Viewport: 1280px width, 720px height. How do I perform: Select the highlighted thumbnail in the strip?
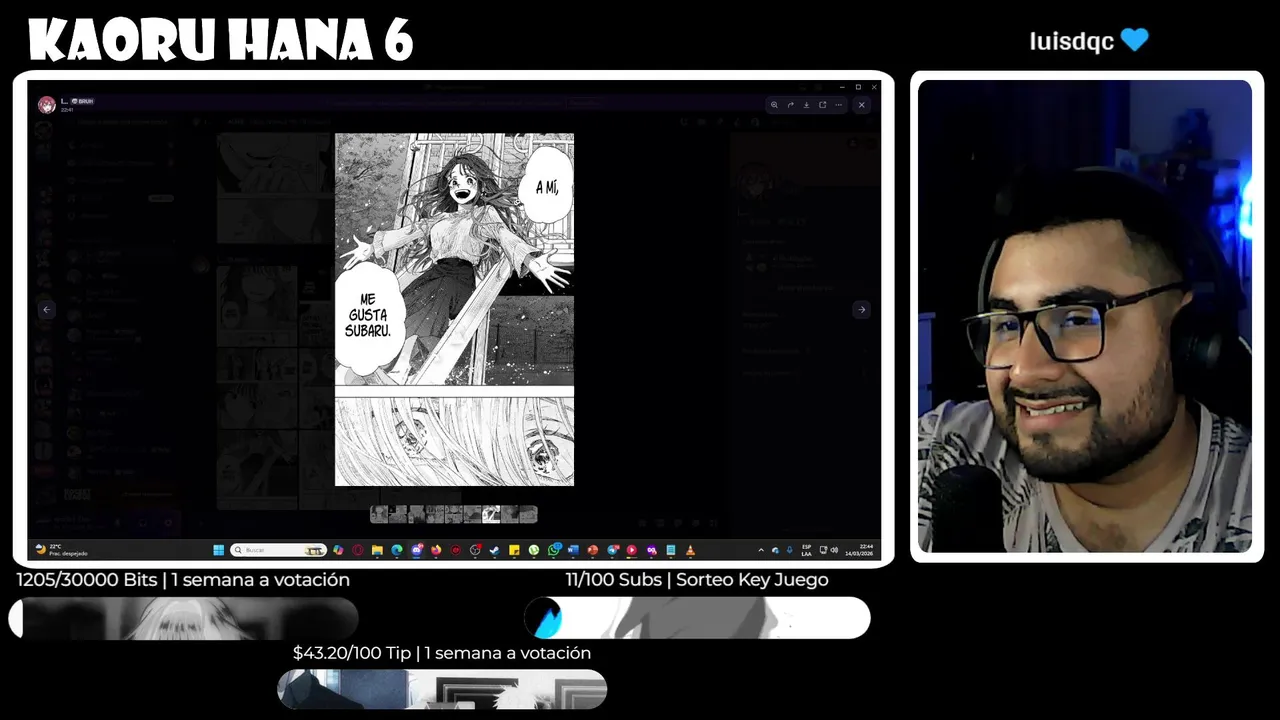coord(491,514)
